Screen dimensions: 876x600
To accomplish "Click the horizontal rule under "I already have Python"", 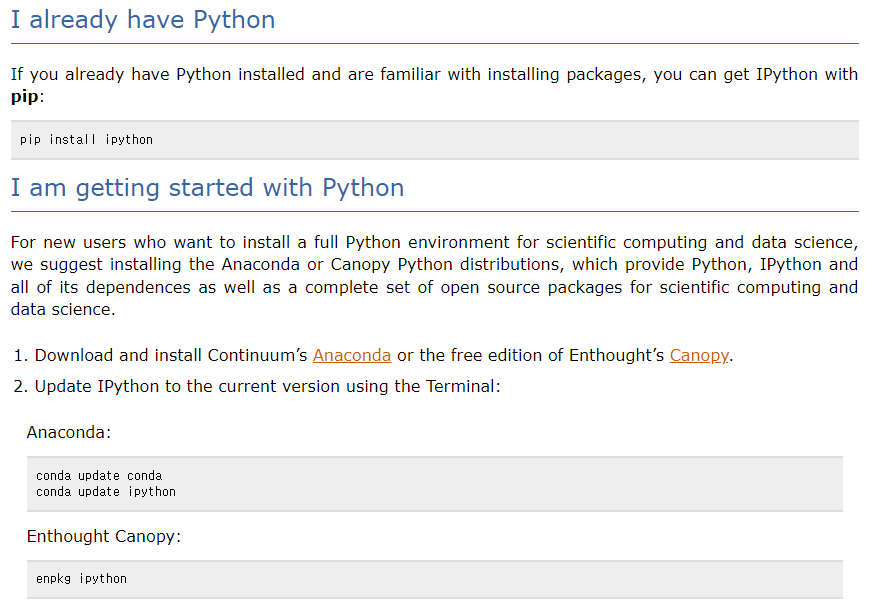I will 434,44.
